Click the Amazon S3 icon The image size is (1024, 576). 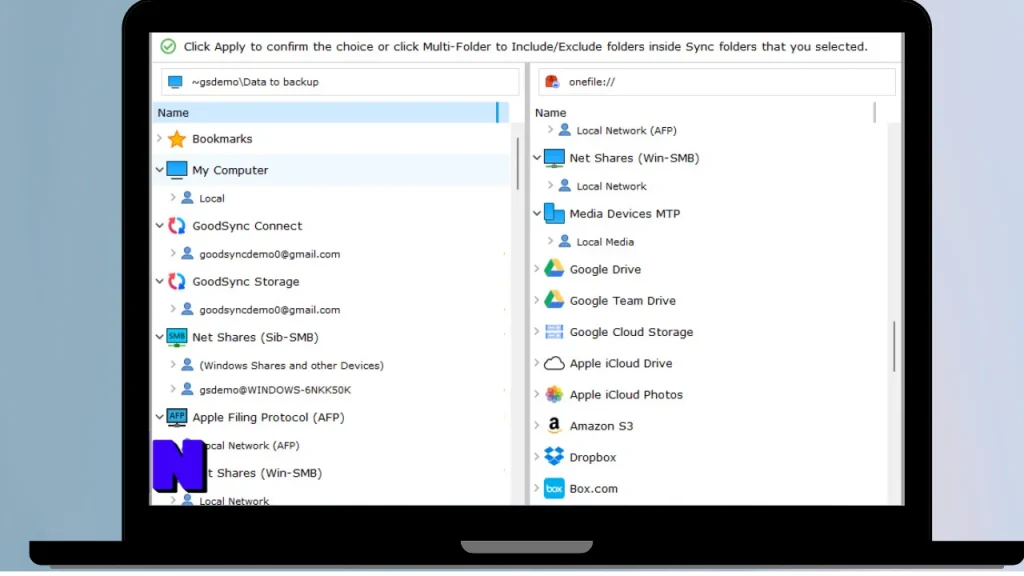(x=554, y=426)
